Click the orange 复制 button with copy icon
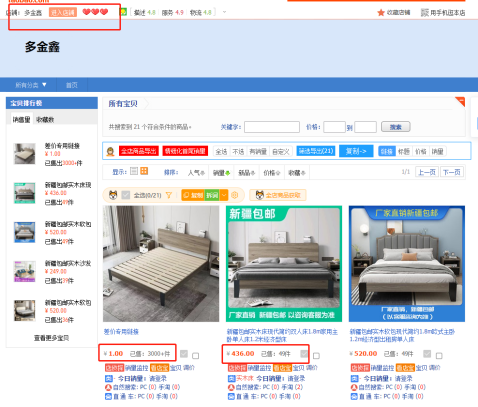 click(x=193, y=195)
